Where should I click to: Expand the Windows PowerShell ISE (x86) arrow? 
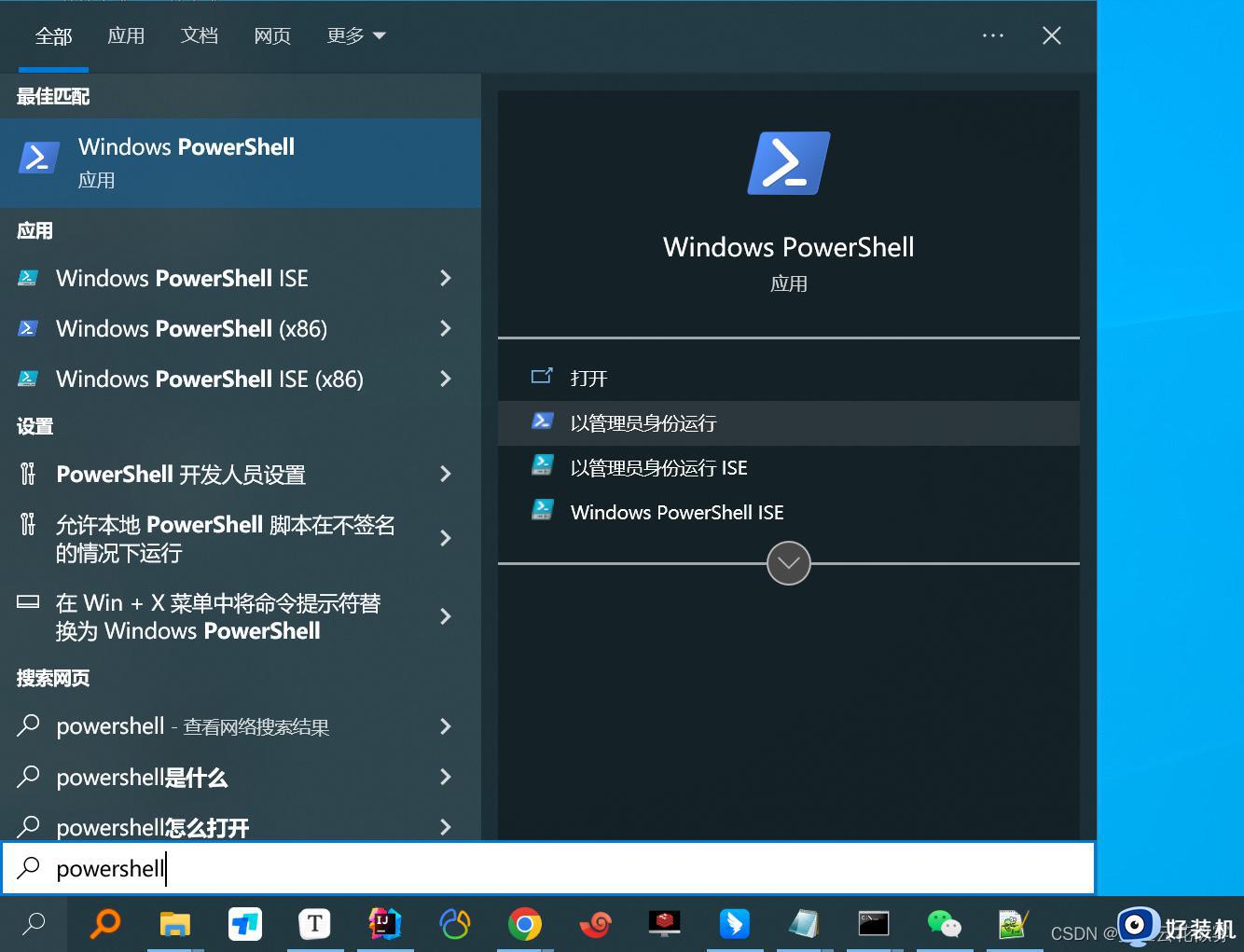[446, 379]
